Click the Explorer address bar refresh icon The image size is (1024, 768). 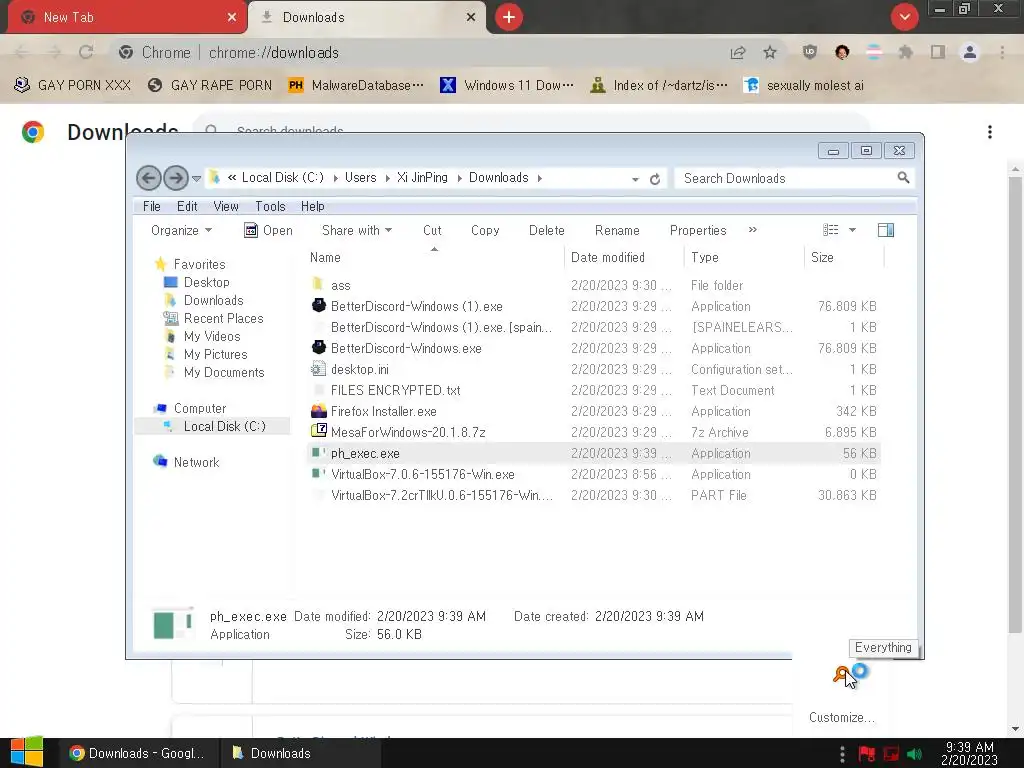pyautogui.click(x=654, y=179)
